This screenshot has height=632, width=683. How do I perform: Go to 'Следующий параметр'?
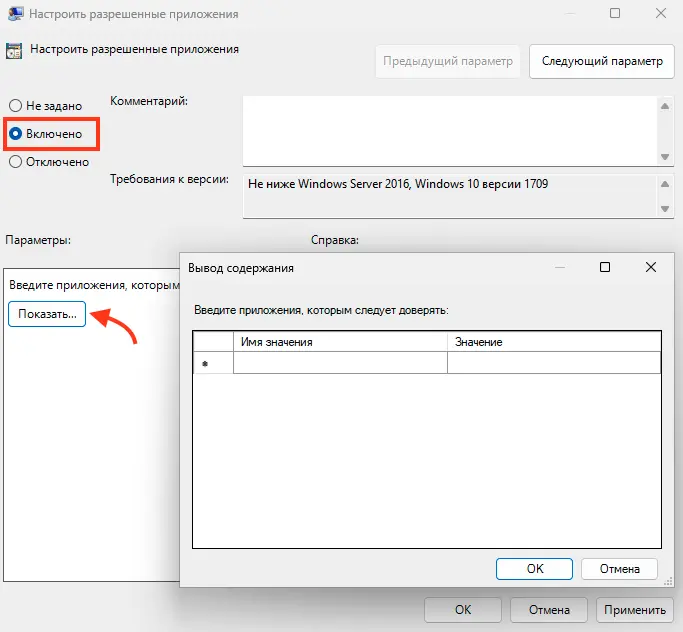point(601,61)
